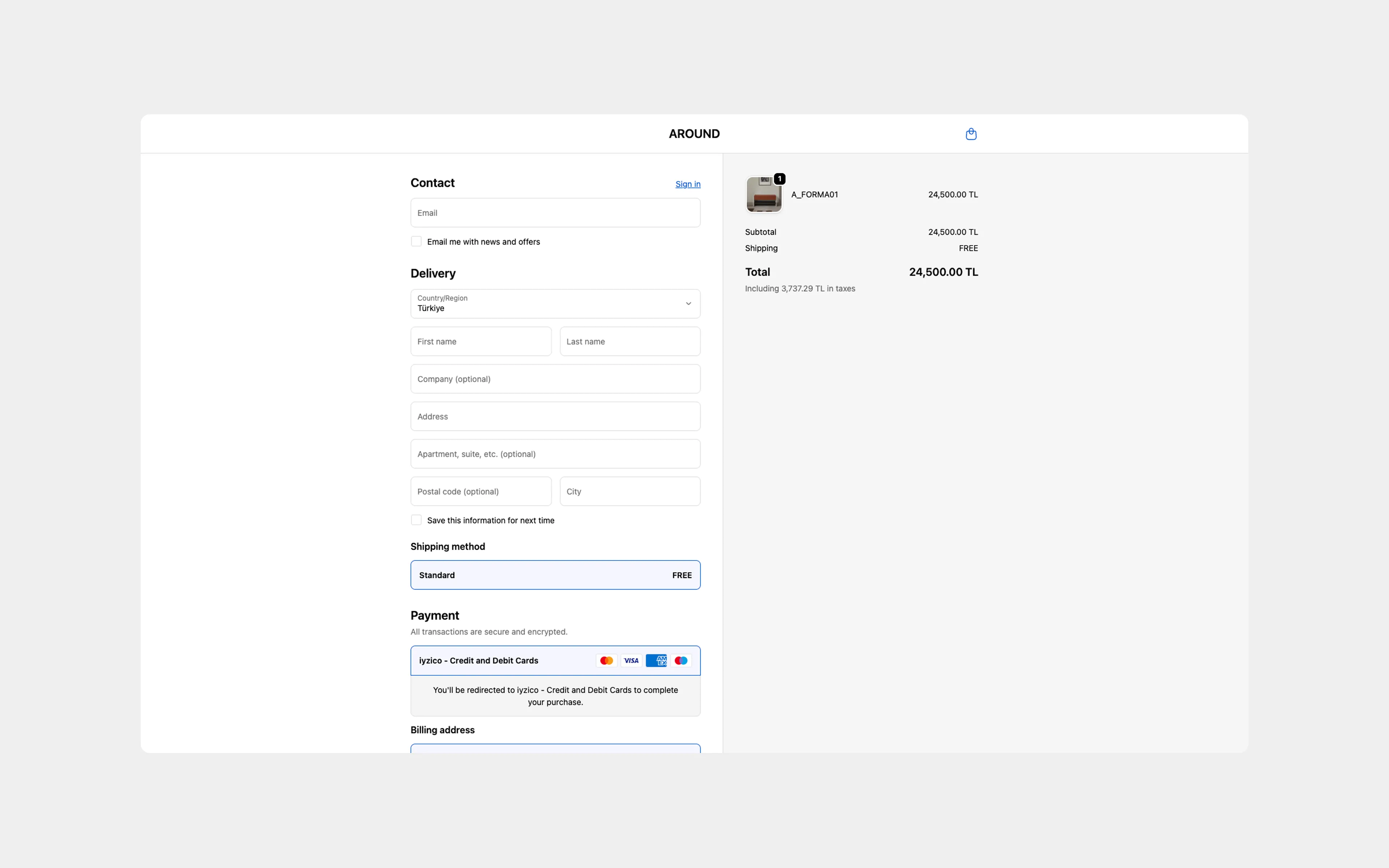The height and width of the screenshot is (868, 1389).
Task: Click the iyzico redirect notice text
Action: point(555,696)
